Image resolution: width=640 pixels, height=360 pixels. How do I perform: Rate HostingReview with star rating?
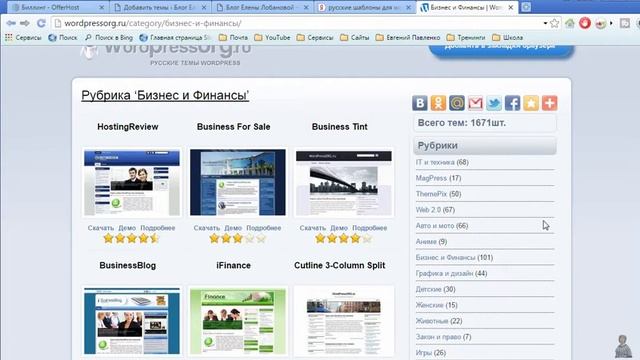tap(131, 238)
